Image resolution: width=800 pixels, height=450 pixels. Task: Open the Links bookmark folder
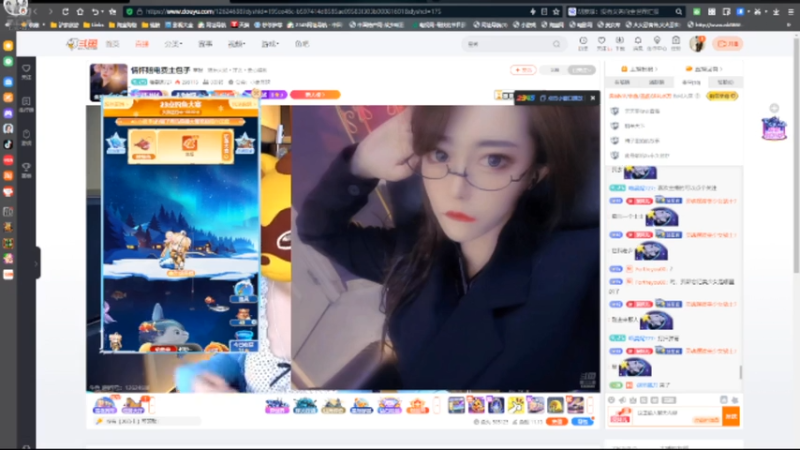coord(94,24)
